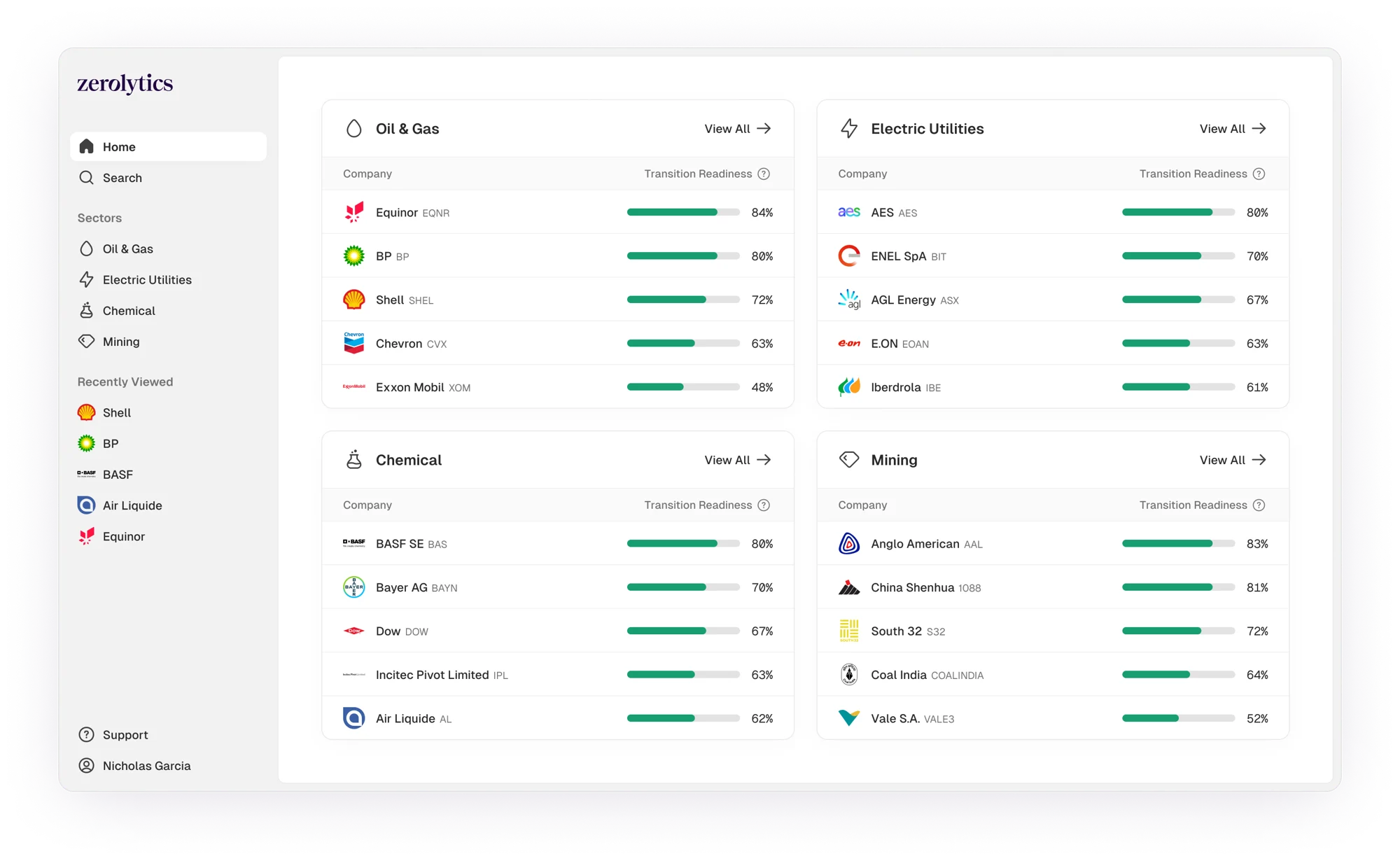Screen dimensions: 1400x861
Task: Click the zerolytics logo
Action: tap(125, 84)
